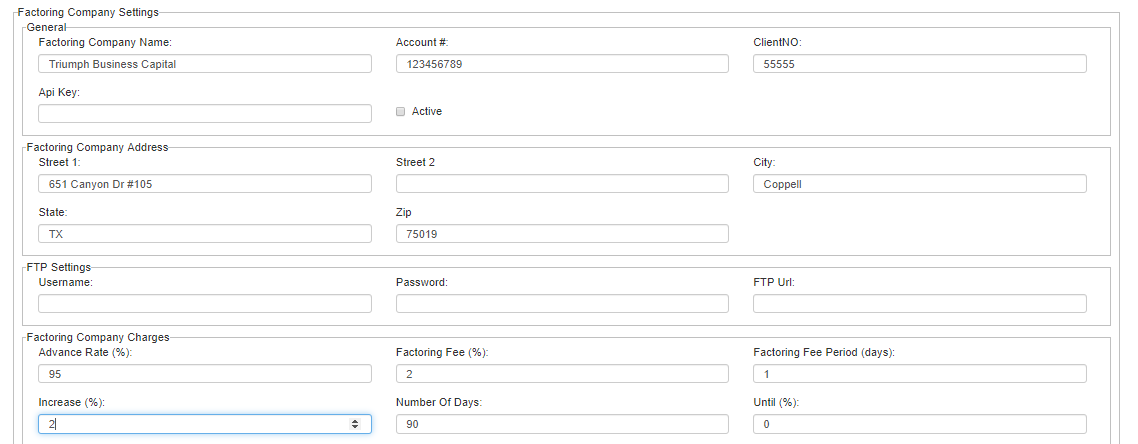Select the Number Of Days field

[x=562, y=424]
